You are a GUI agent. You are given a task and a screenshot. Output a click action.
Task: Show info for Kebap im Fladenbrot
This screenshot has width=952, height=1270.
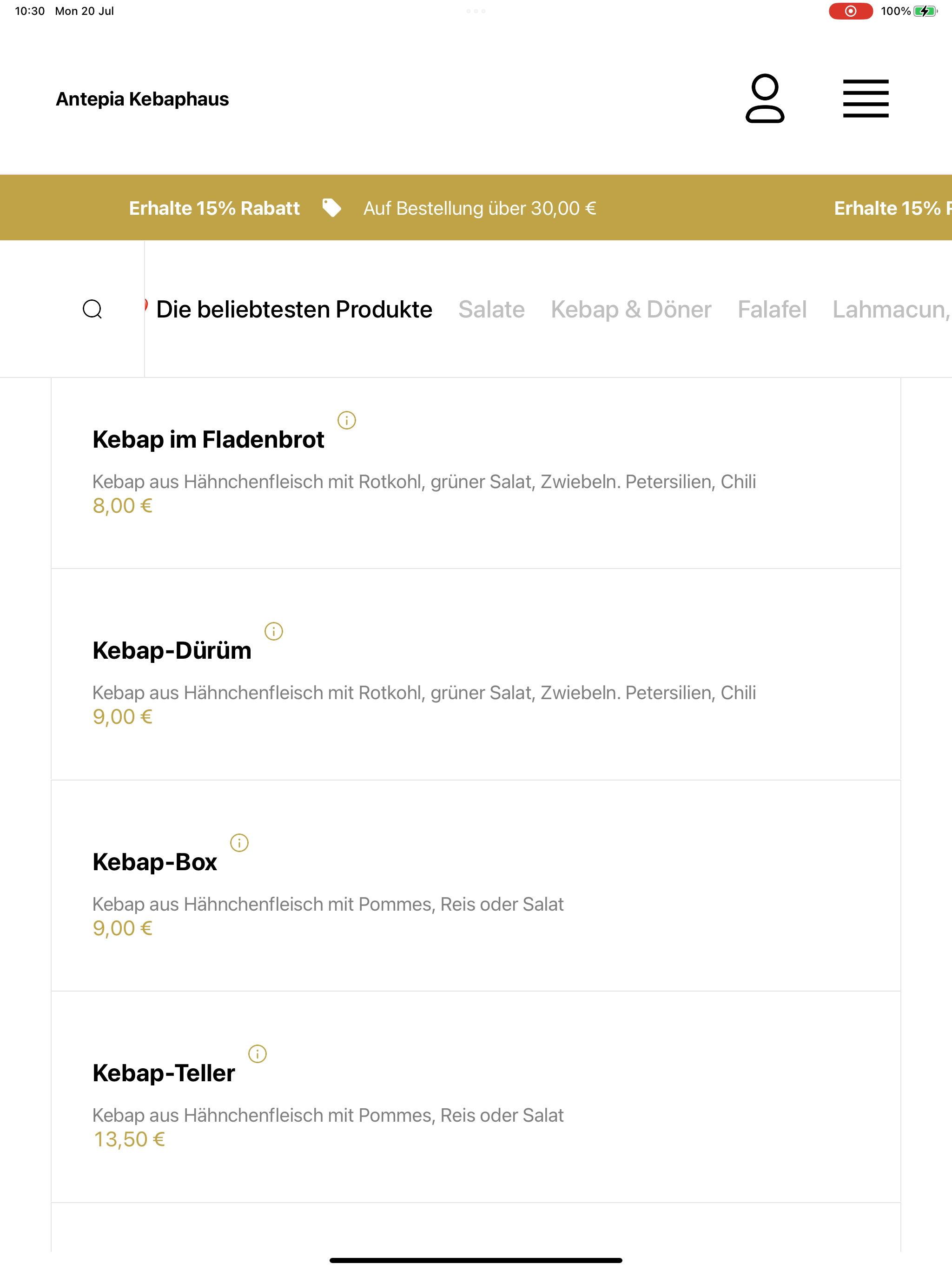click(346, 420)
